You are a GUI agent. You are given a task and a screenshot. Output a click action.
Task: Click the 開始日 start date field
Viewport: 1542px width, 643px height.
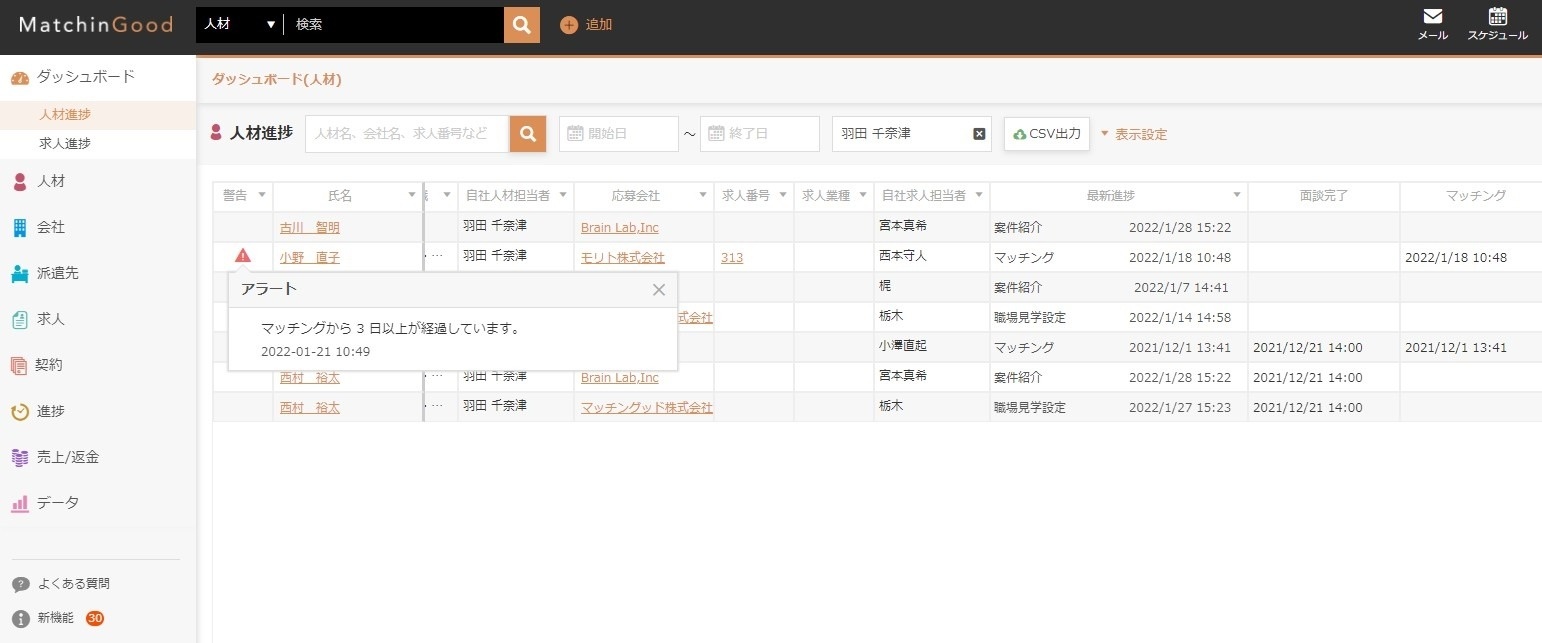click(x=619, y=134)
